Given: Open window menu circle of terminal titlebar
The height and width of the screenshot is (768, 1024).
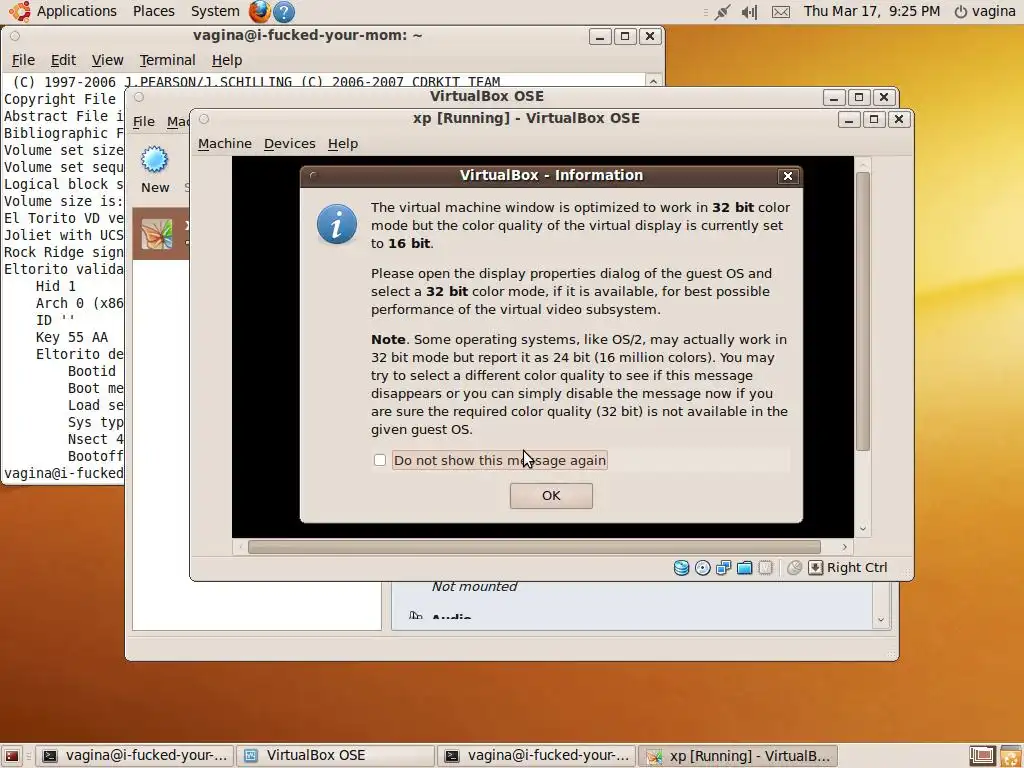Looking at the screenshot, I should click(15, 36).
